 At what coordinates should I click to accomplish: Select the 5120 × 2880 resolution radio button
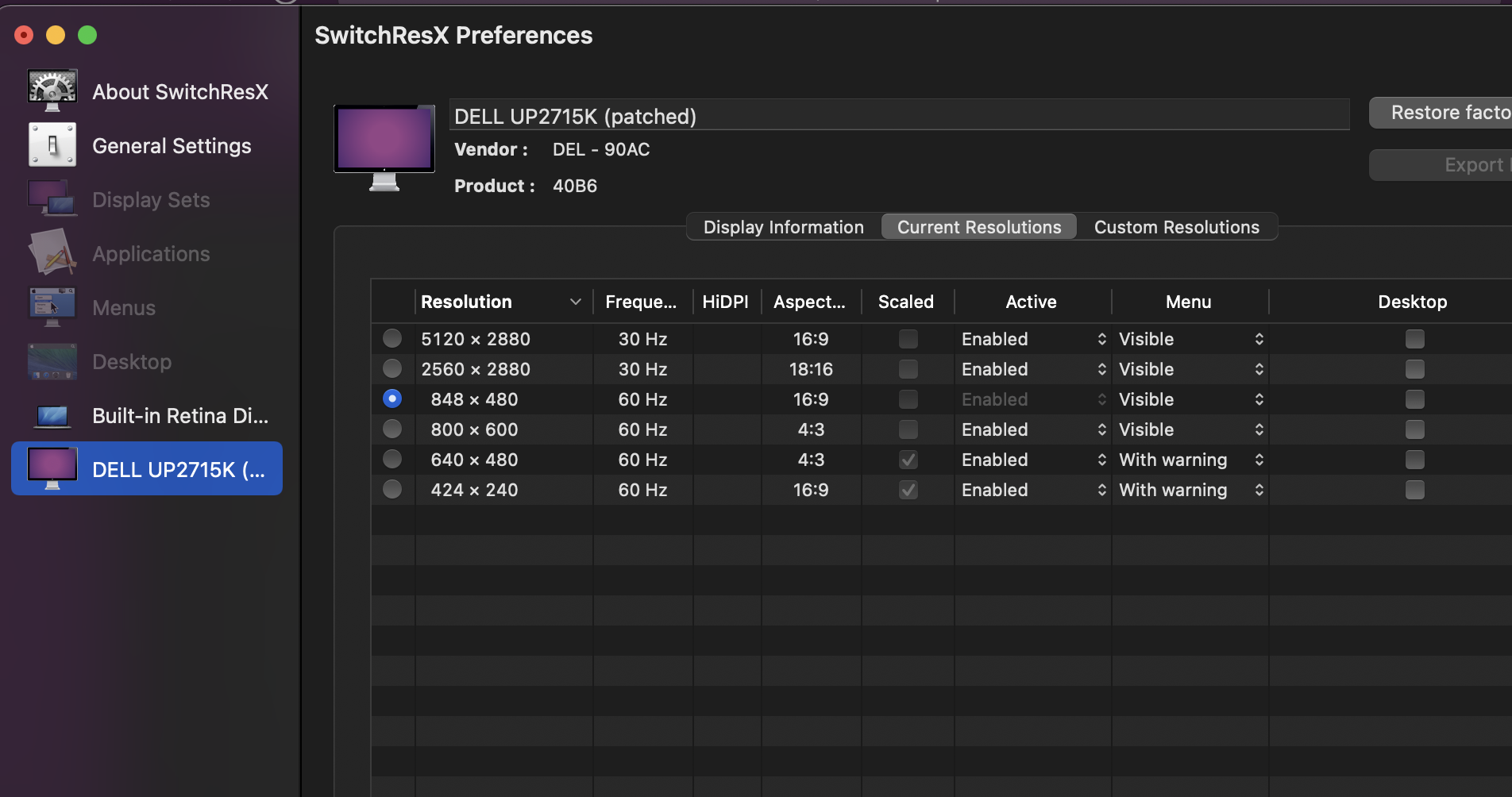click(x=392, y=338)
